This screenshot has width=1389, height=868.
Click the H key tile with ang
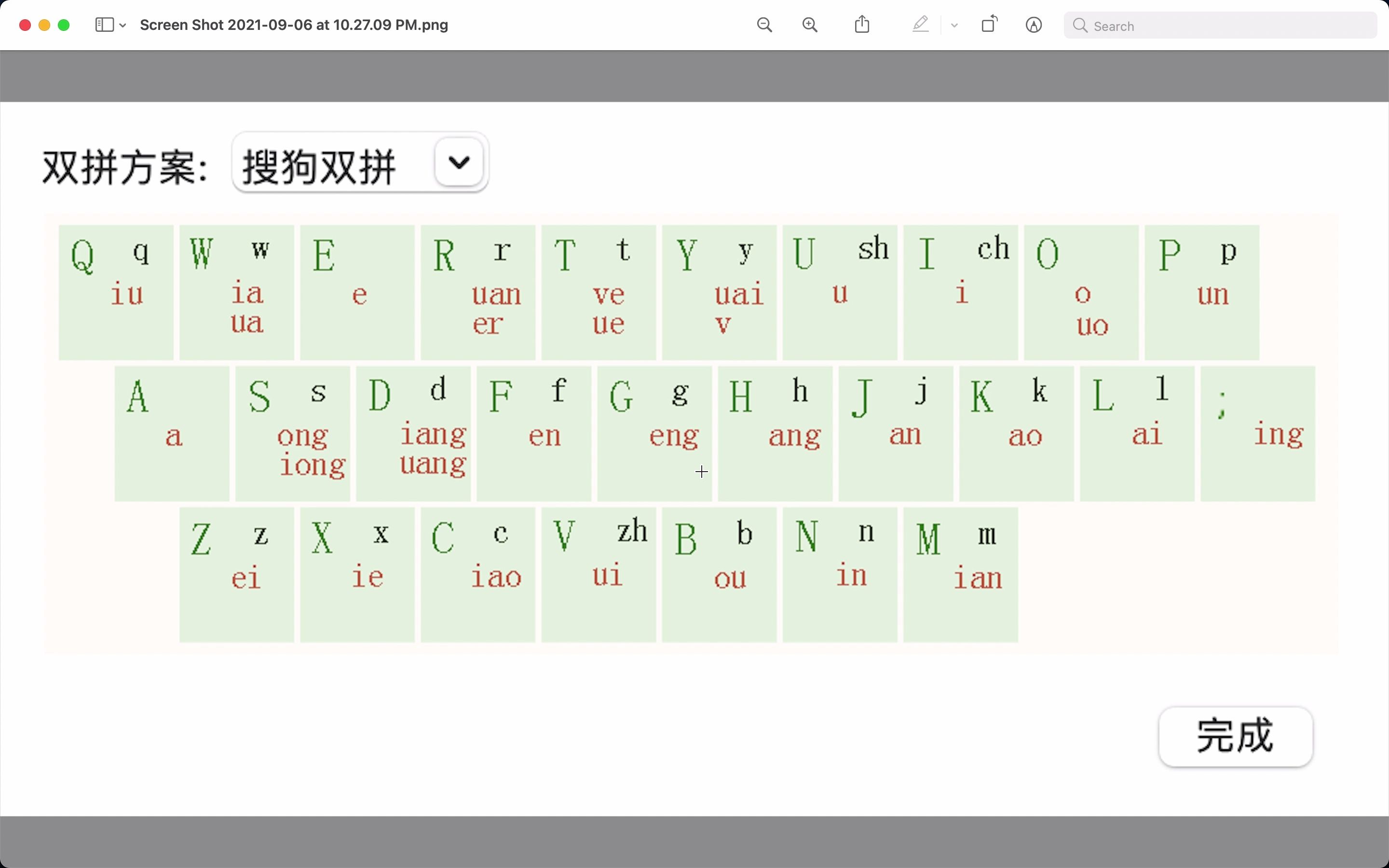[776, 434]
